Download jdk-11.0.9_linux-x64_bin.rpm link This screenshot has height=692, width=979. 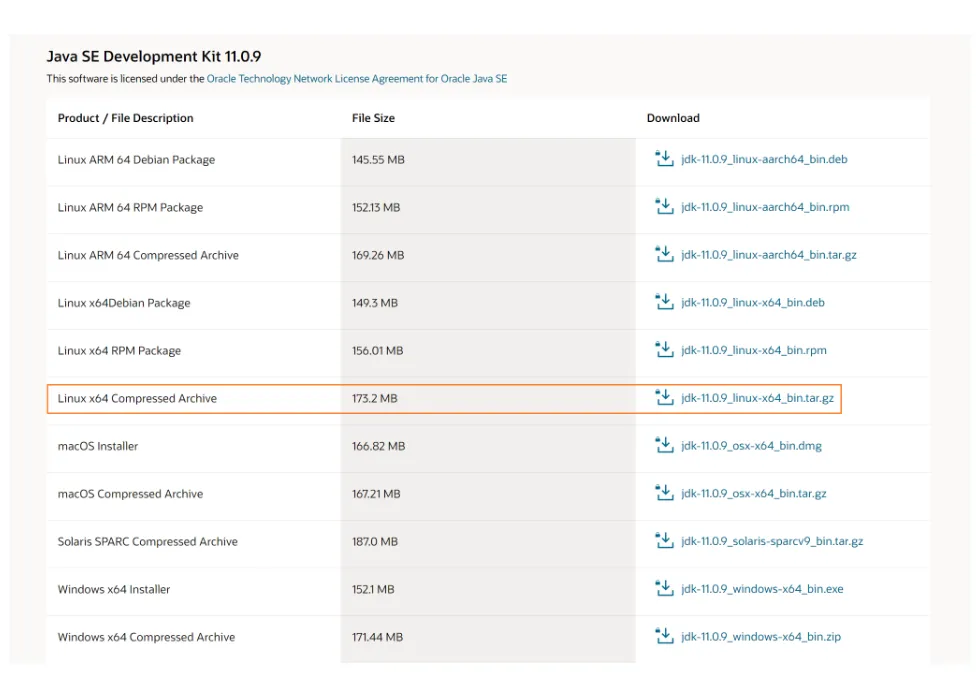coord(754,350)
